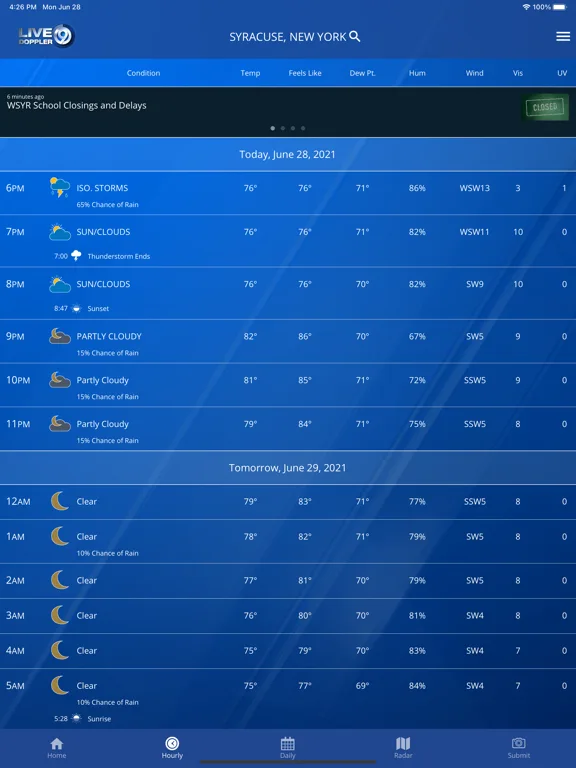Tap the Dew Pt. column header
This screenshot has width=576, height=768.
coord(362,73)
